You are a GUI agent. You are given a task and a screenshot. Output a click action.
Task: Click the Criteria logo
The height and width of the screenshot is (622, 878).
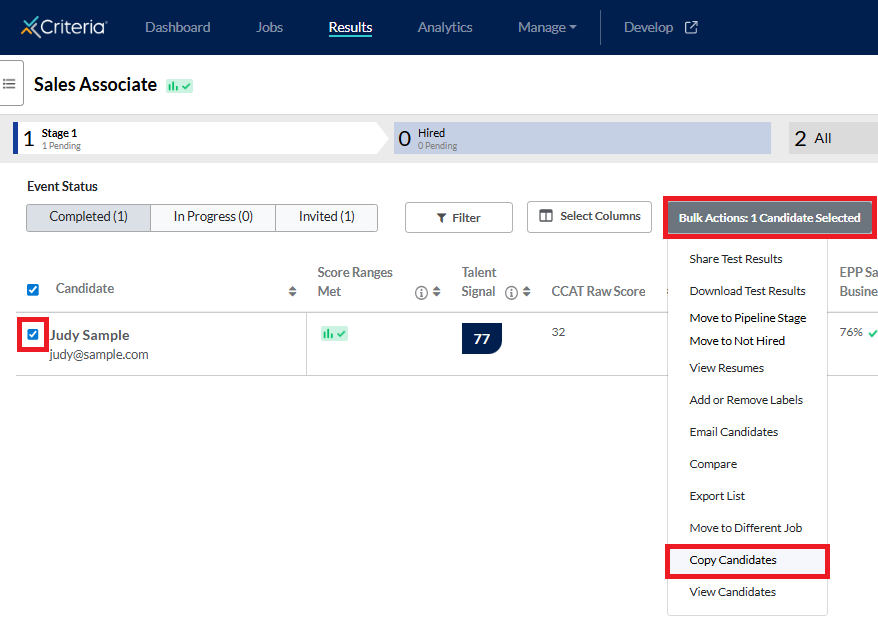tap(64, 27)
